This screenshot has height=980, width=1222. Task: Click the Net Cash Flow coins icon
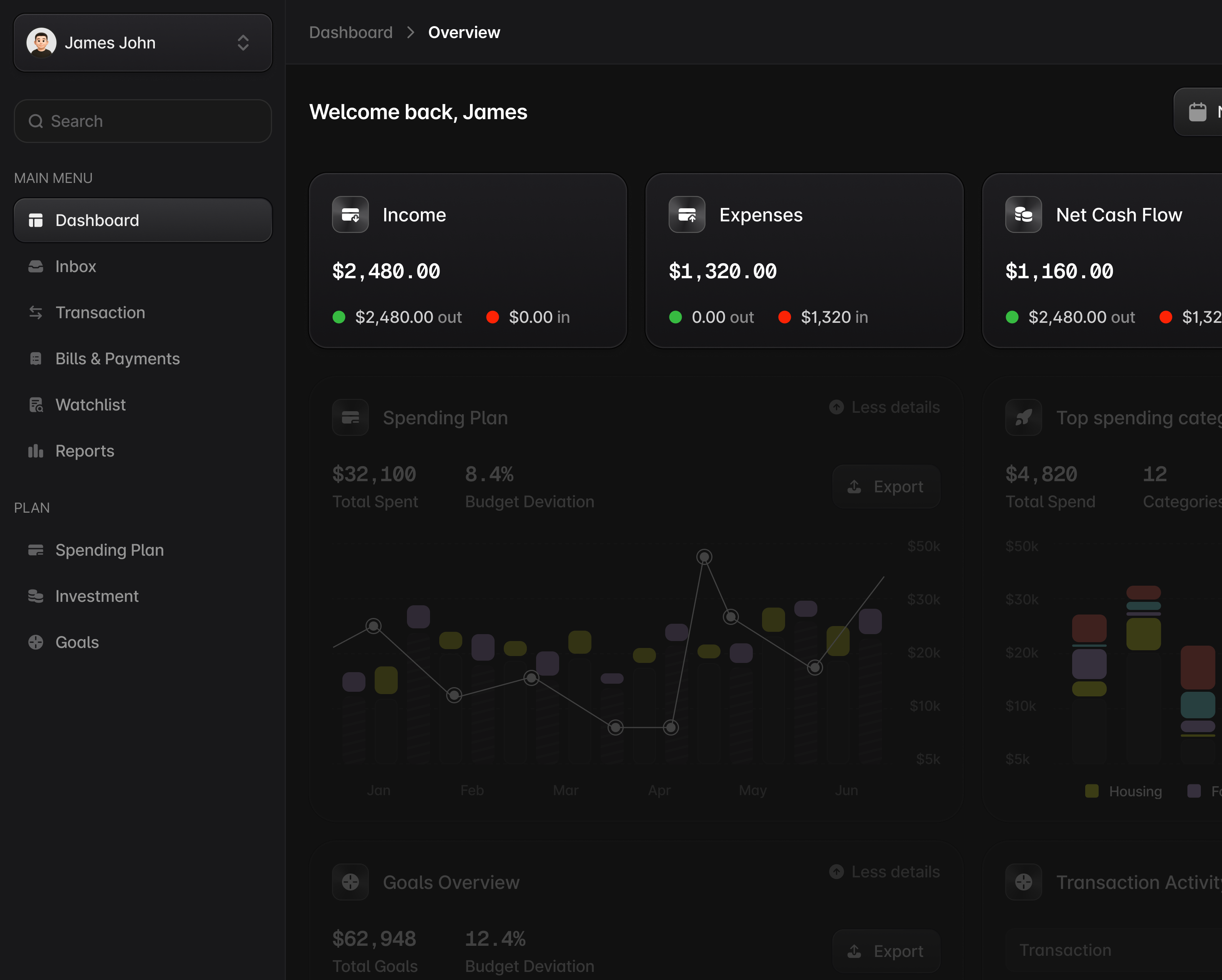tap(1023, 215)
